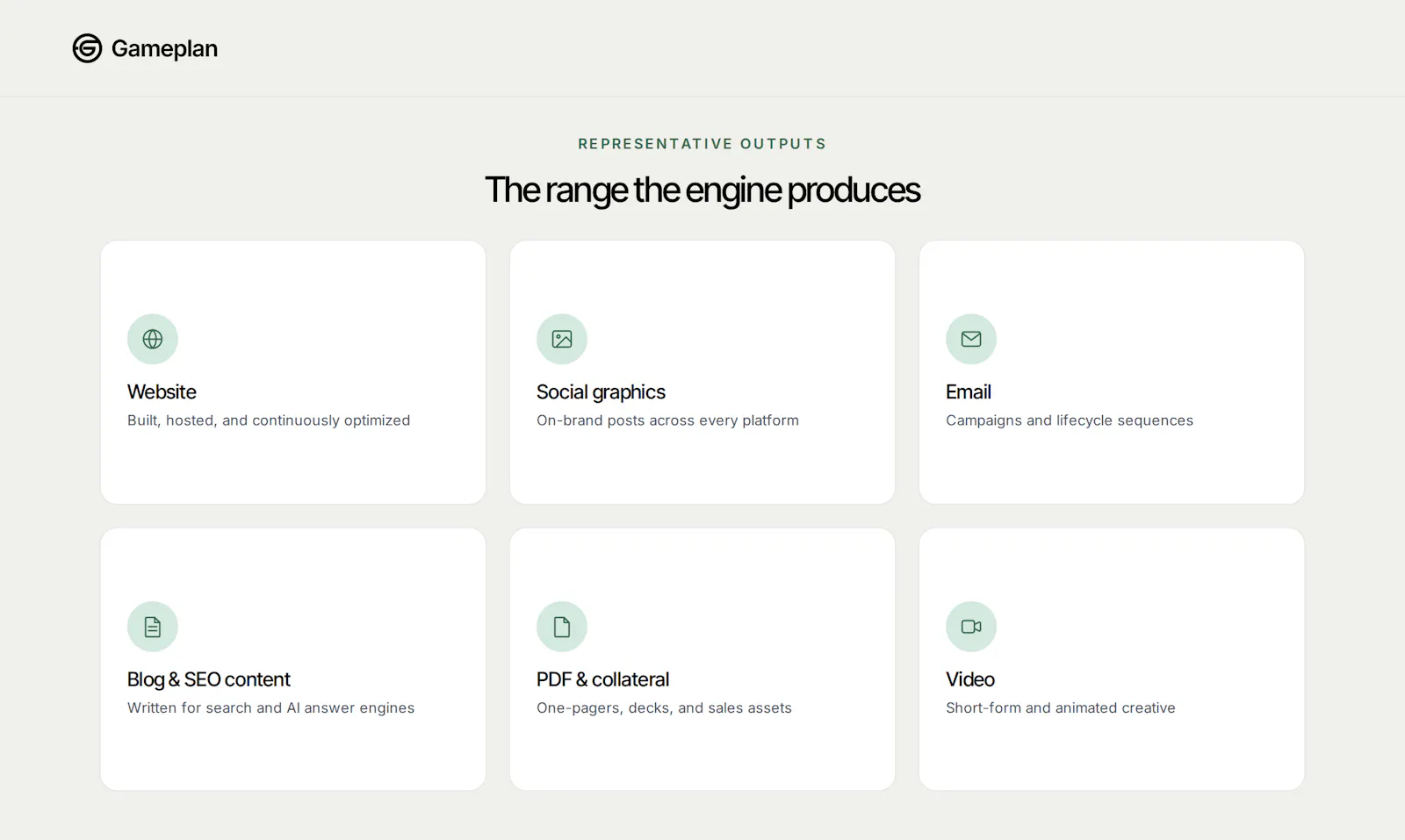Open the PDF & collateral heading
The width and height of the screenshot is (1405, 840).
tap(602, 679)
